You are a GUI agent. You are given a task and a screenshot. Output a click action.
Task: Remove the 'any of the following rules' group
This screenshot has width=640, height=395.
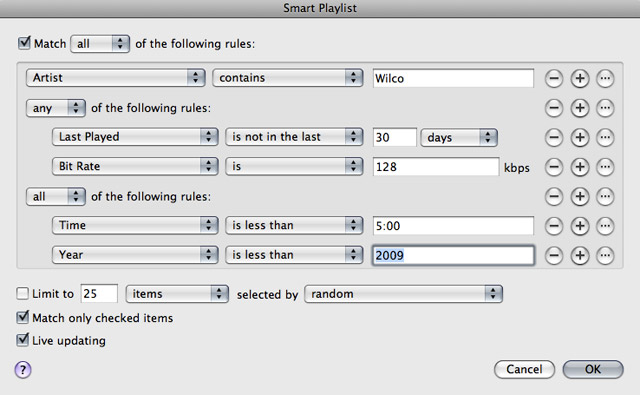click(554, 108)
